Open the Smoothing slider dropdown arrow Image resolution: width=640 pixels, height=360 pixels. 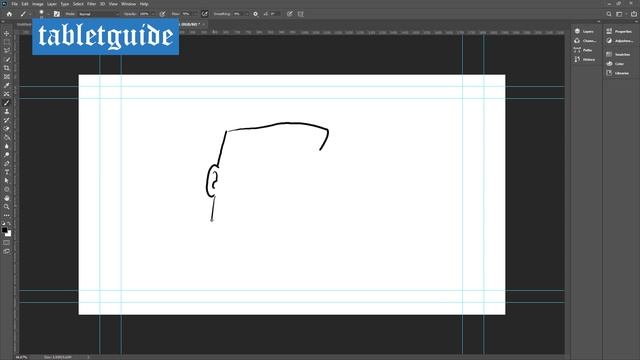[247, 14]
